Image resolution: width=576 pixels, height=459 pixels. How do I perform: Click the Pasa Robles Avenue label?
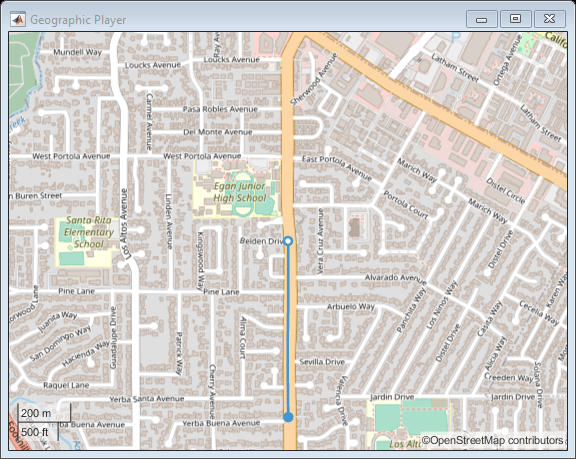(x=220, y=109)
